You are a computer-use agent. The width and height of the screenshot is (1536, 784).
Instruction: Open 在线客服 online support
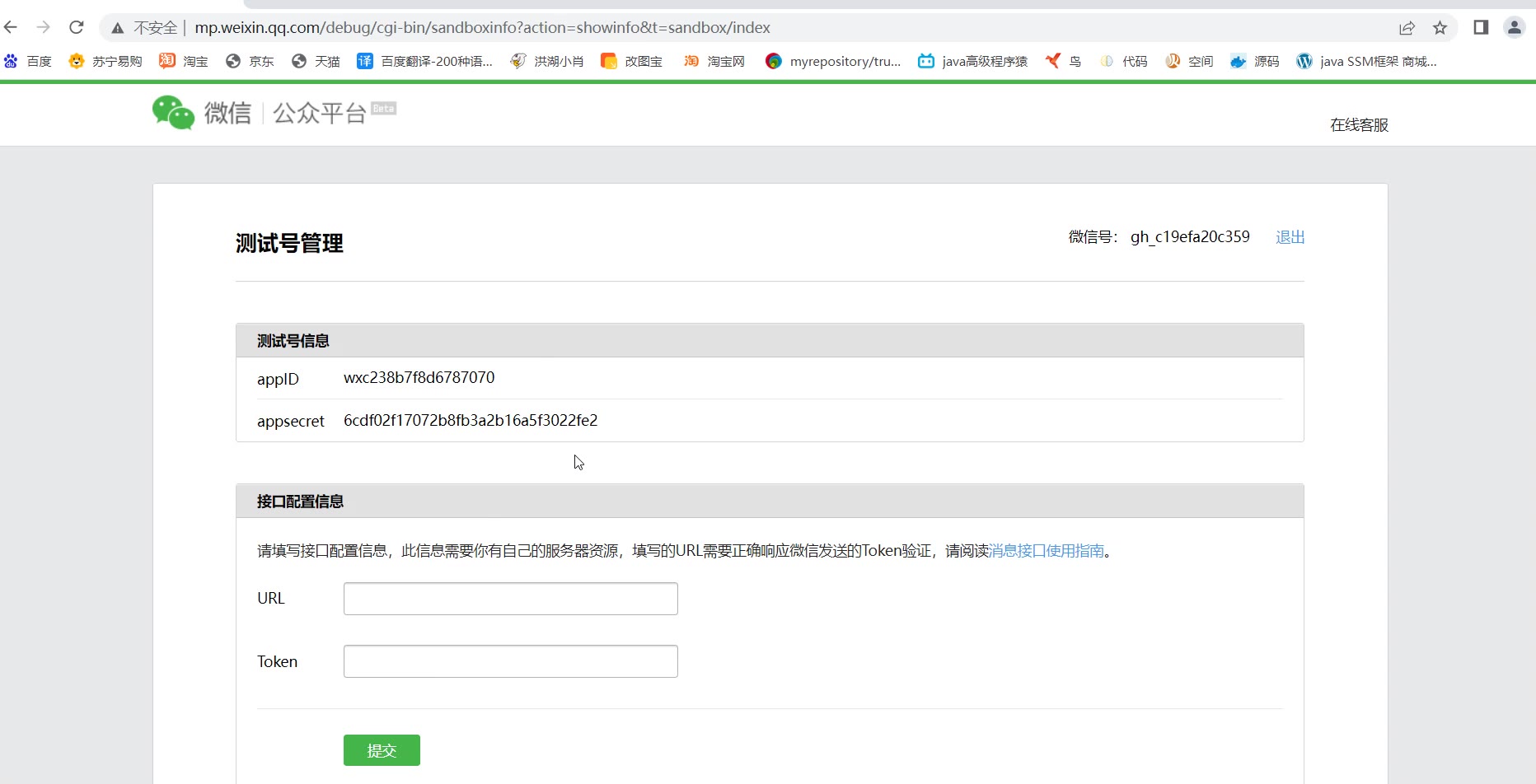[x=1359, y=124]
